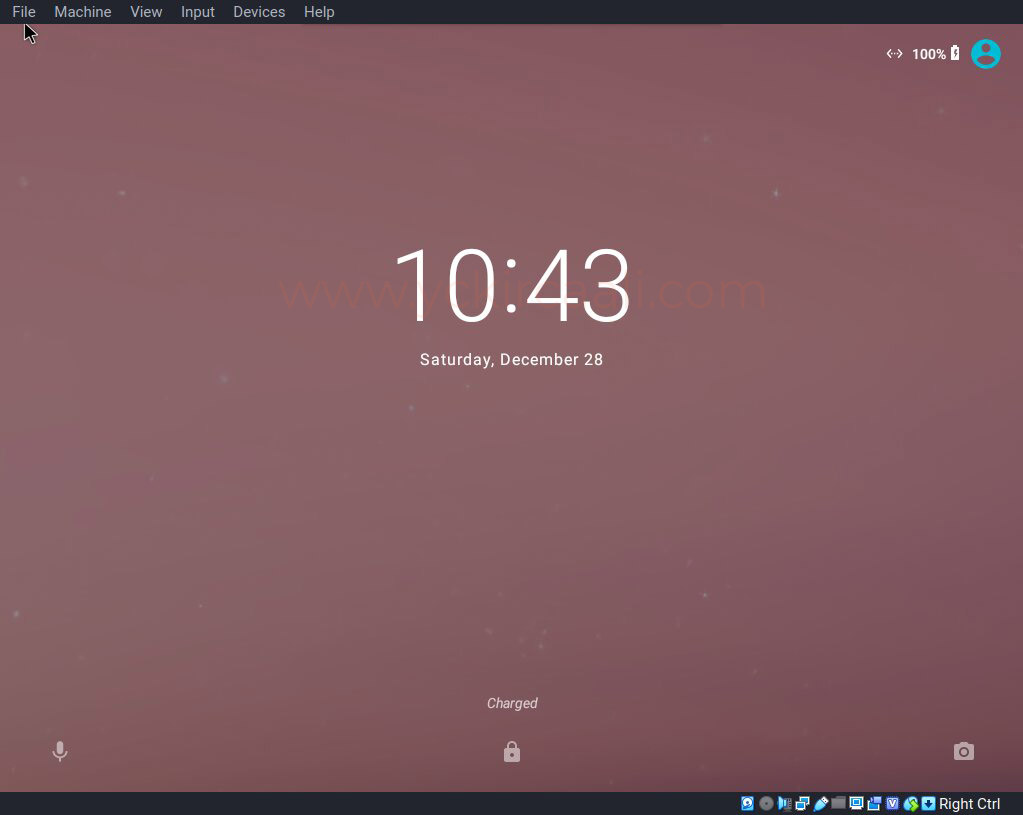Click the Right Ctrl host key label
This screenshot has height=815, width=1023.
coord(969,804)
